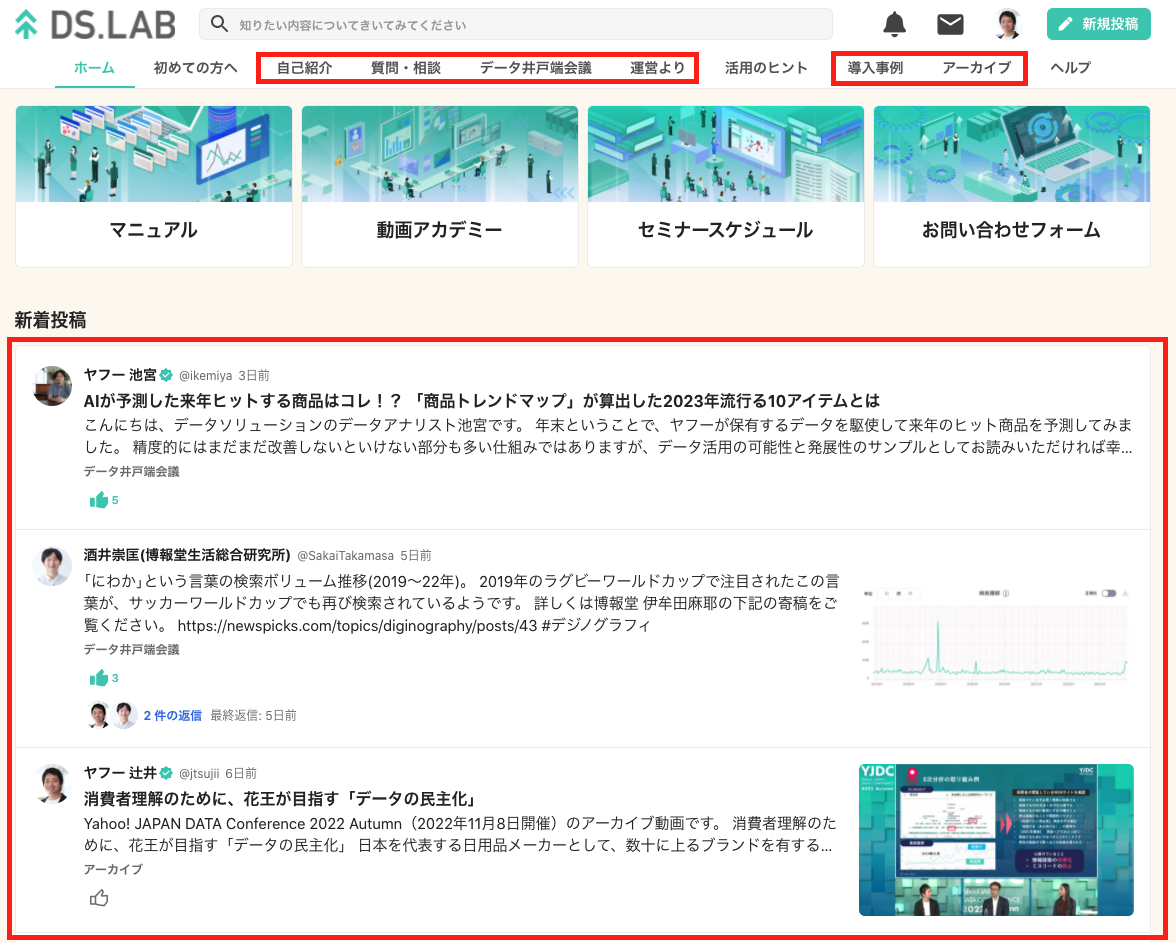This screenshot has width=1176, height=943.
Task: Open messages with the envelope icon
Action: (950, 24)
